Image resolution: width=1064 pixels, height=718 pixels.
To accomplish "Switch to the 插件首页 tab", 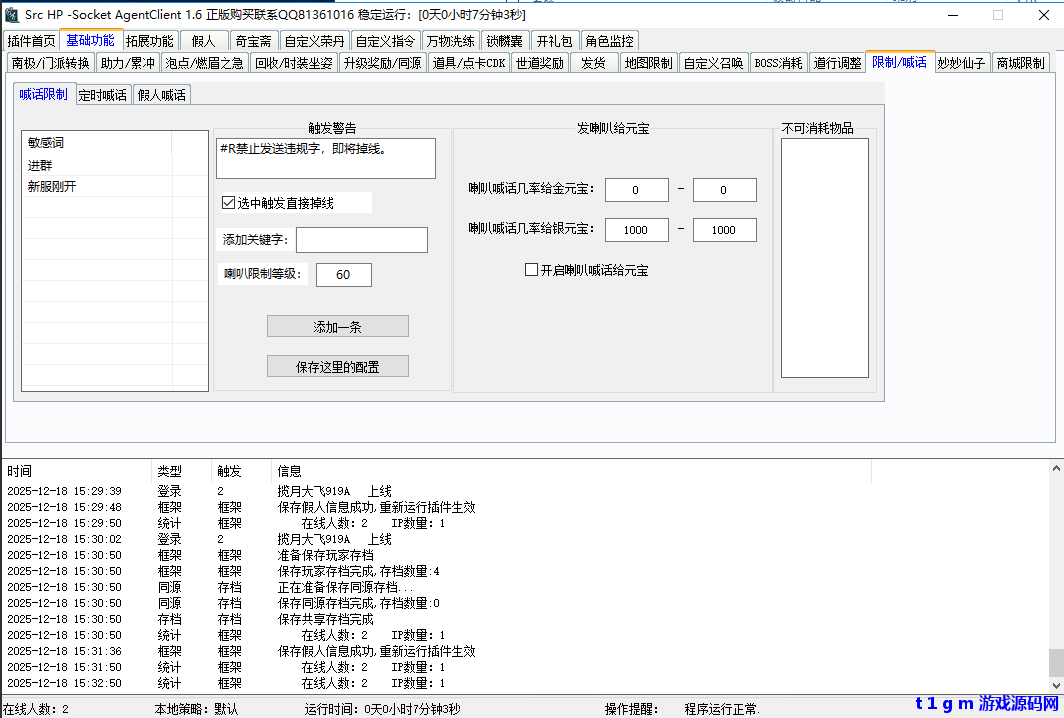I will 31,40.
